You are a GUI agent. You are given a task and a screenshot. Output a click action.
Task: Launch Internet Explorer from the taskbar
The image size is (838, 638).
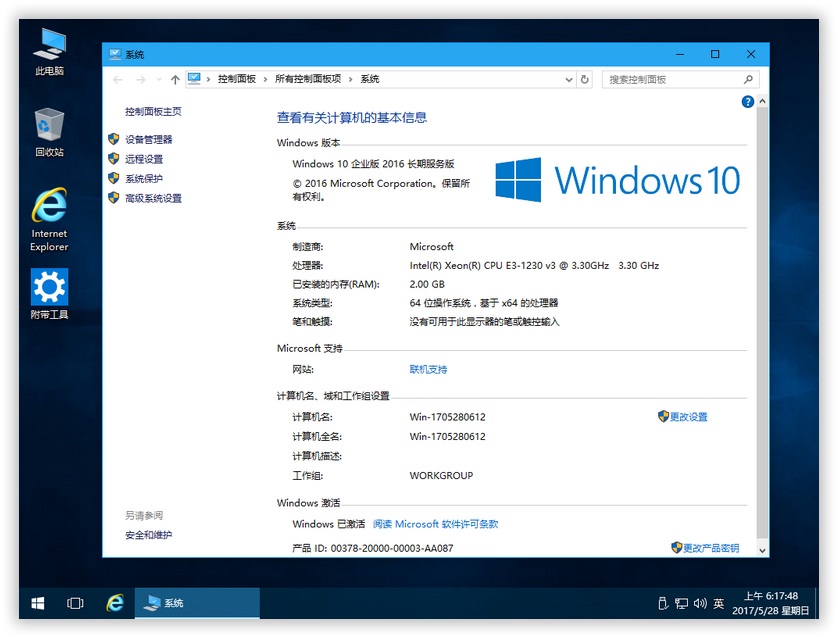pos(115,603)
